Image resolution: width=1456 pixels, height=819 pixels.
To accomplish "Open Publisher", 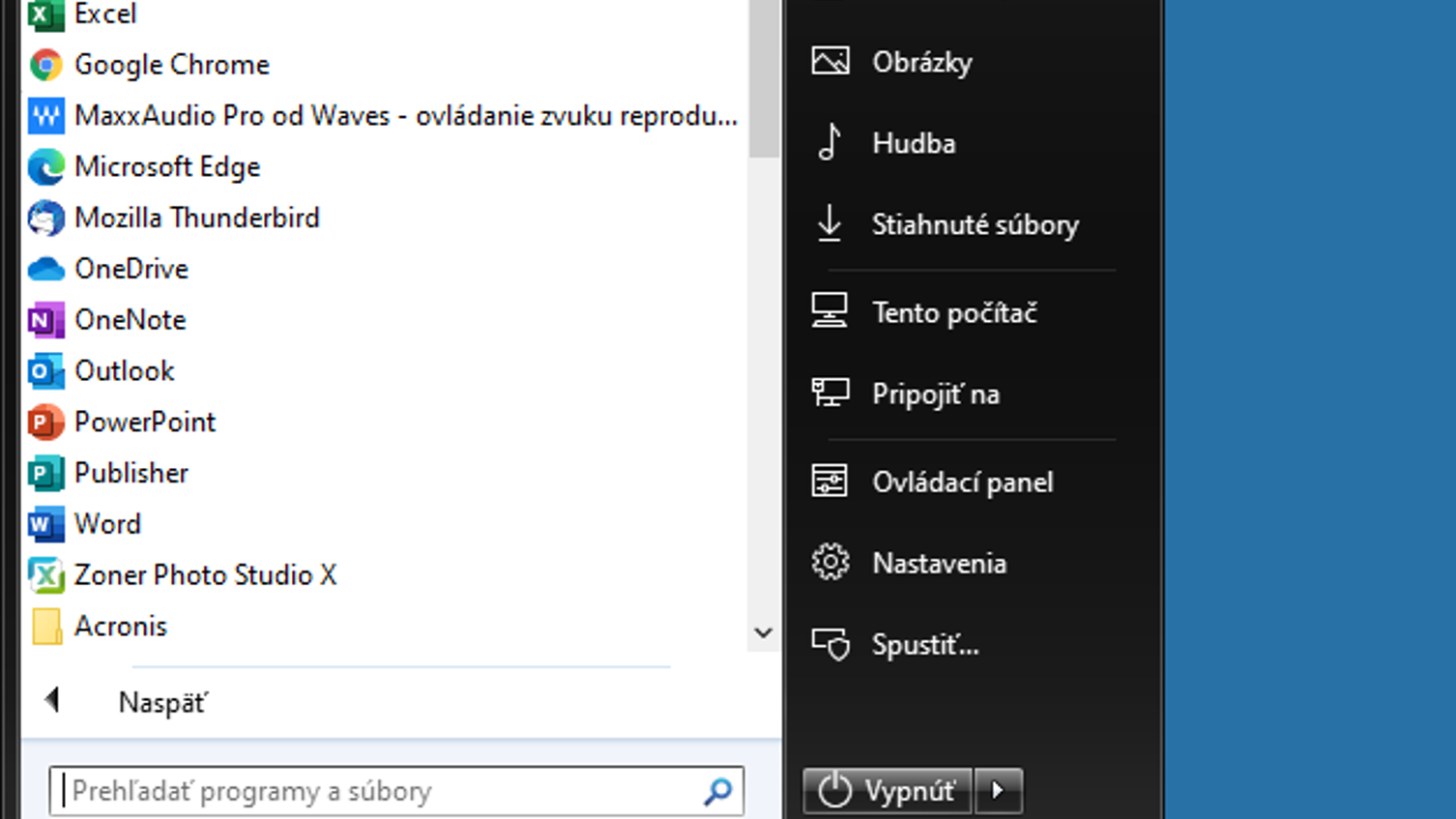I will pos(131,473).
